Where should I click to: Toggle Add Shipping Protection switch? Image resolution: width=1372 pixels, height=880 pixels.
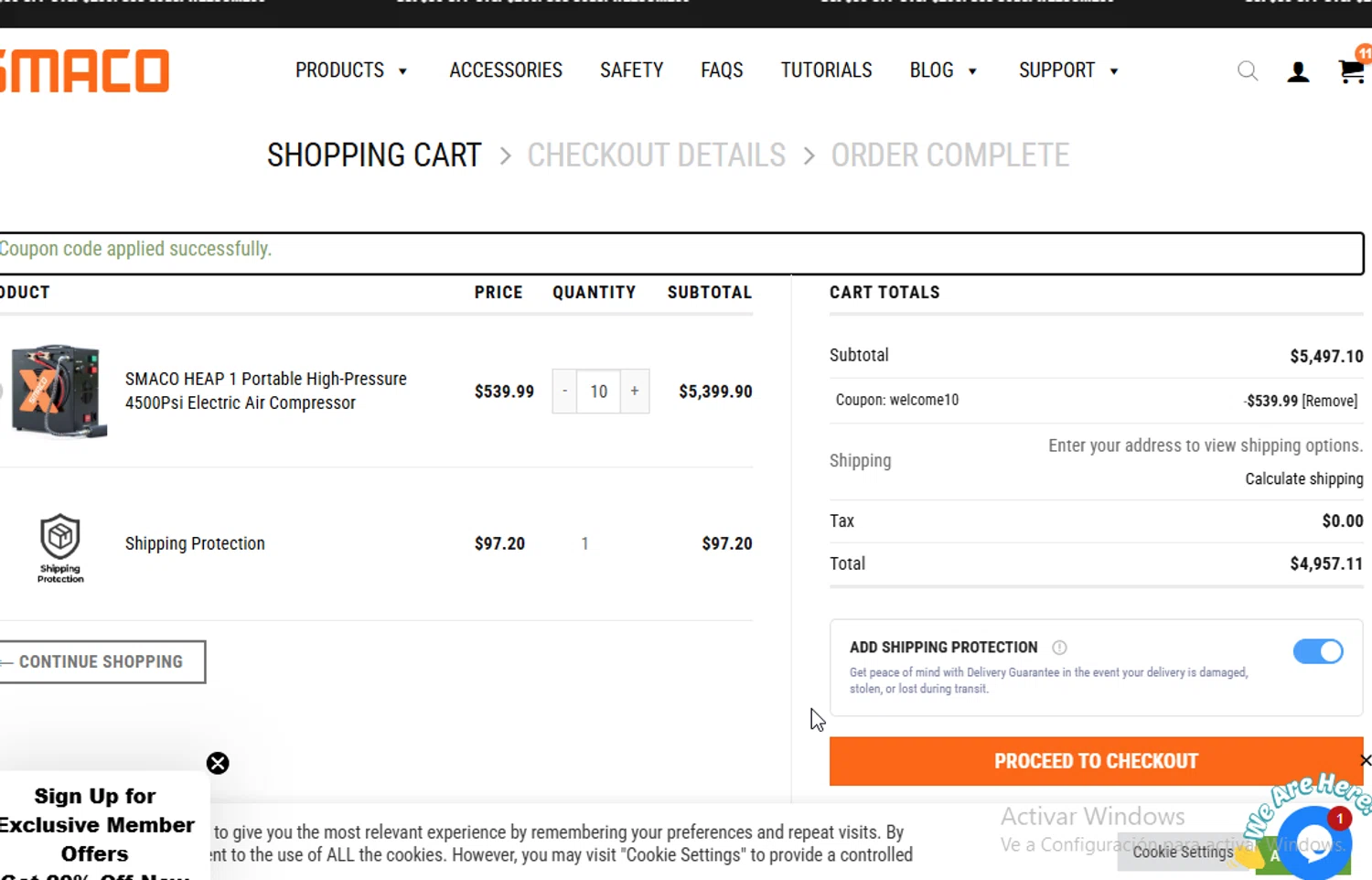(1318, 651)
